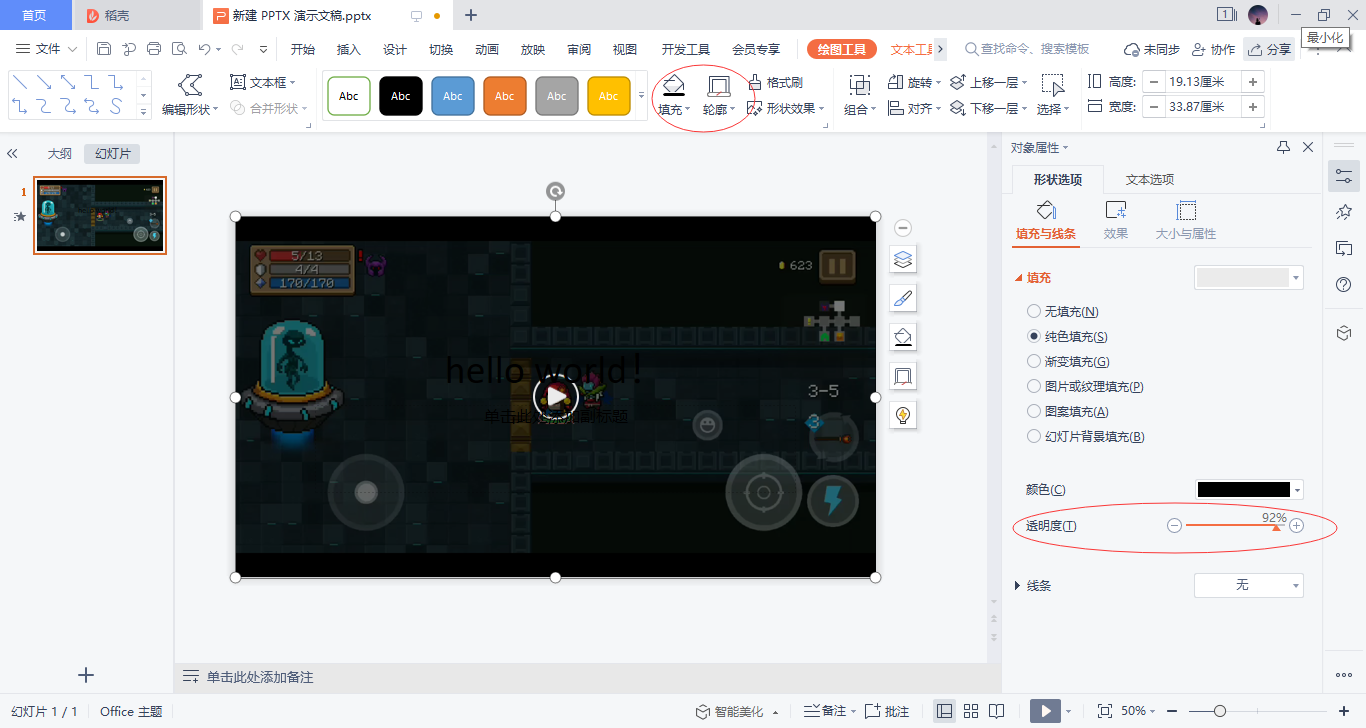Image resolution: width=1366 pixels, height=728 pixels.
Task: Insert a 文本框 text box
Action: [x=264, y=82]
